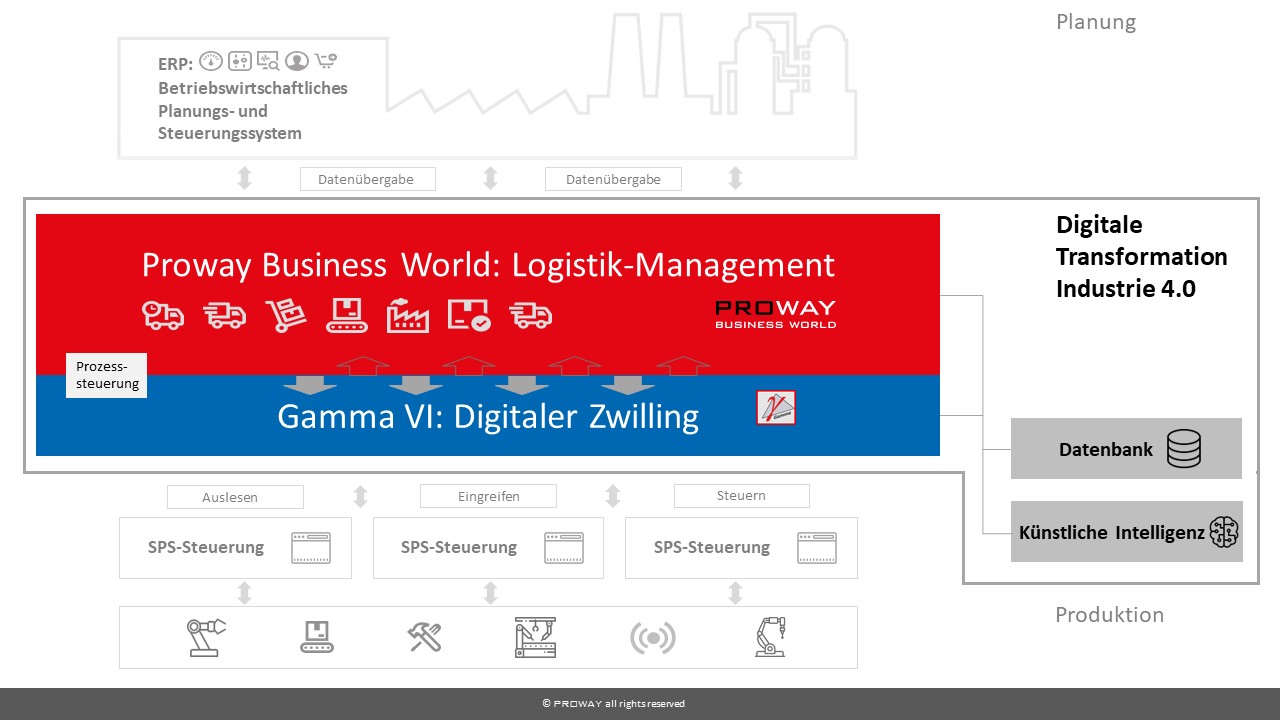Screen dimensions: 1280x720
Task: Click the ERP gauge dashboard icon
Action: (211, 61)
